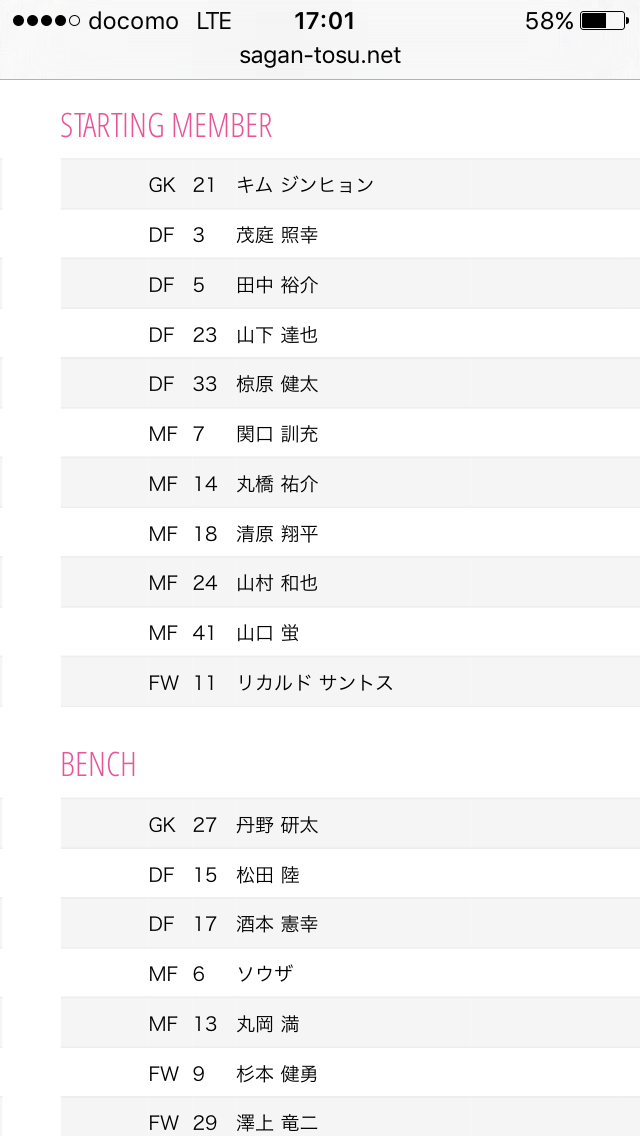The height and width of the screenshot is (1136, 640).
Task: Tap the signal strength dots
Action: (46, 21)
